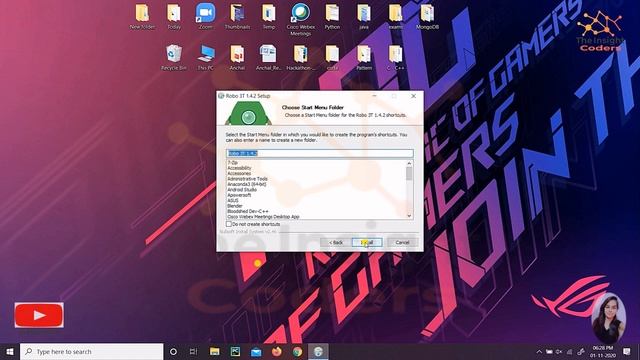Select Blender in the folder list
Viewport: 640px width, 360px height.
(x=235, y=206)
